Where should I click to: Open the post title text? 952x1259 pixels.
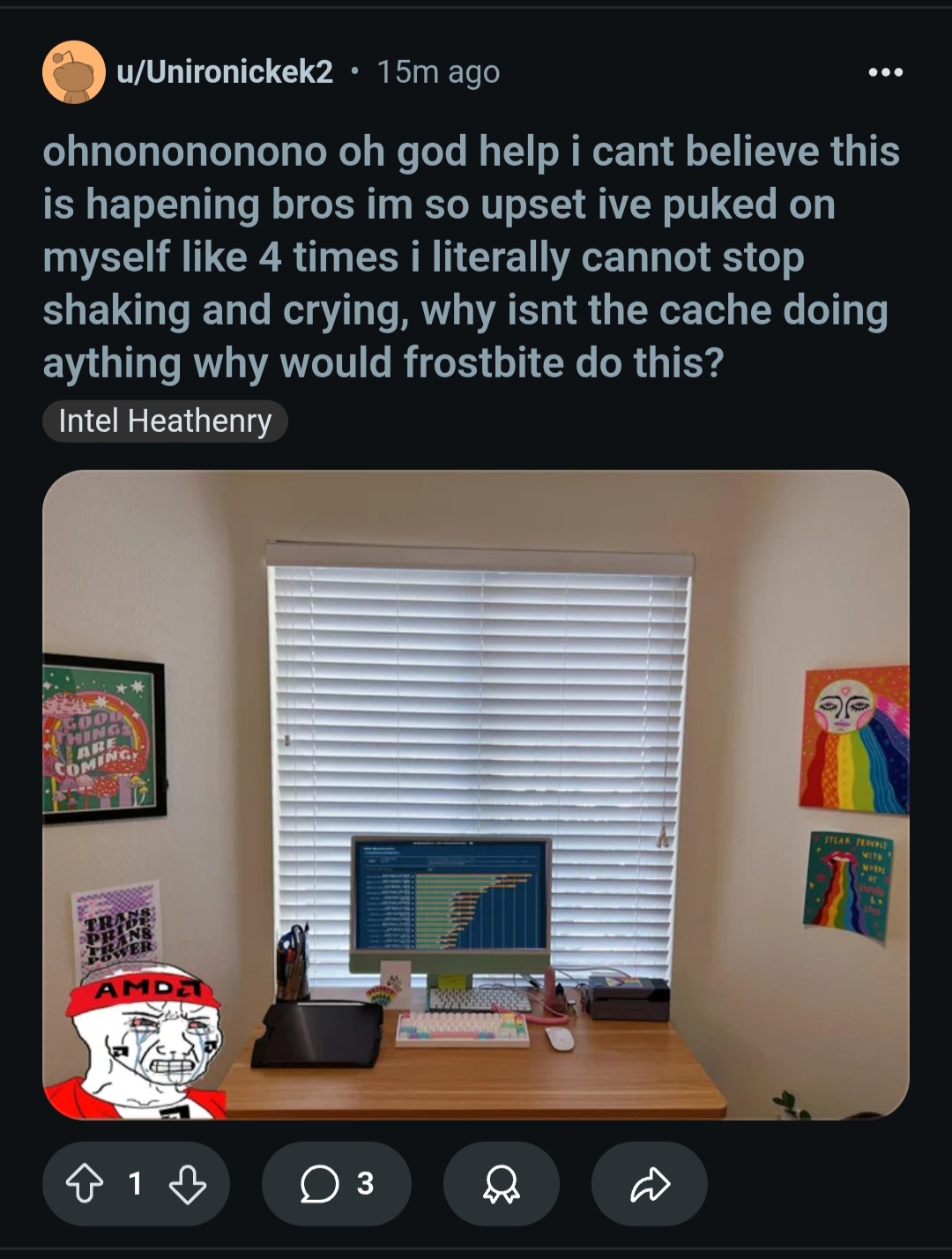(x=471, y=257)
